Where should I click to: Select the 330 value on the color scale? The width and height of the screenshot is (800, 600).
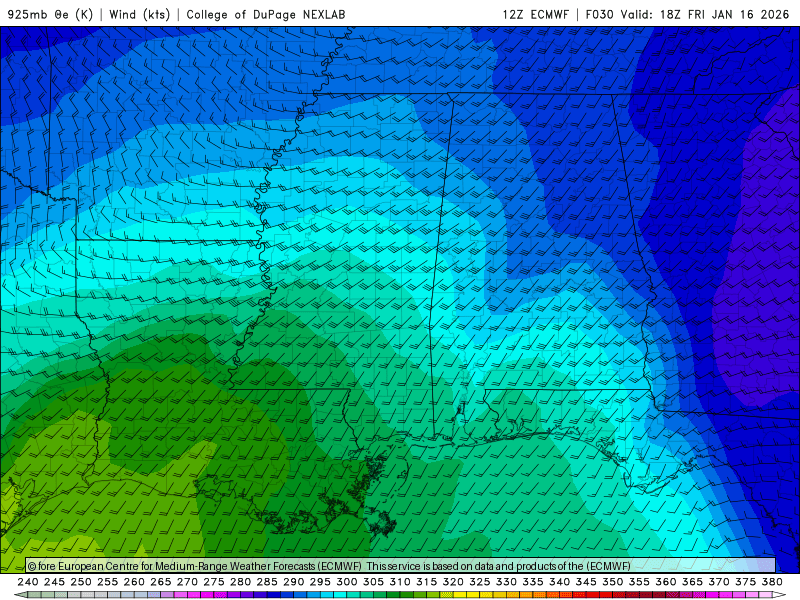pyautogui.click(x=506, y=582)
